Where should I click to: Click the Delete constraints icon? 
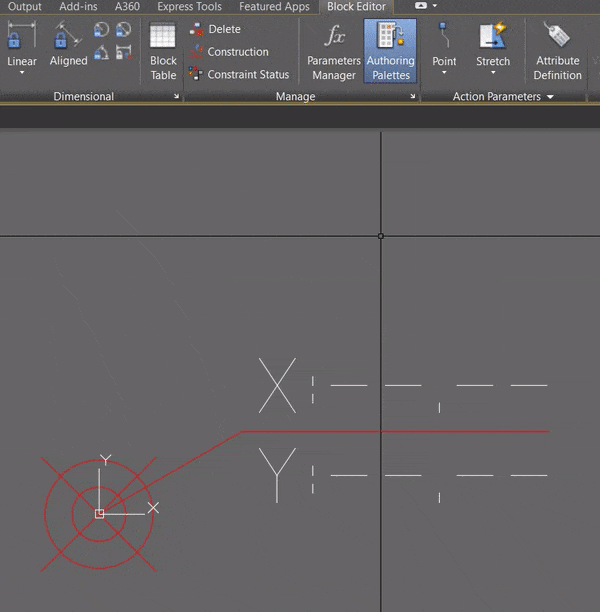point(196,29)
